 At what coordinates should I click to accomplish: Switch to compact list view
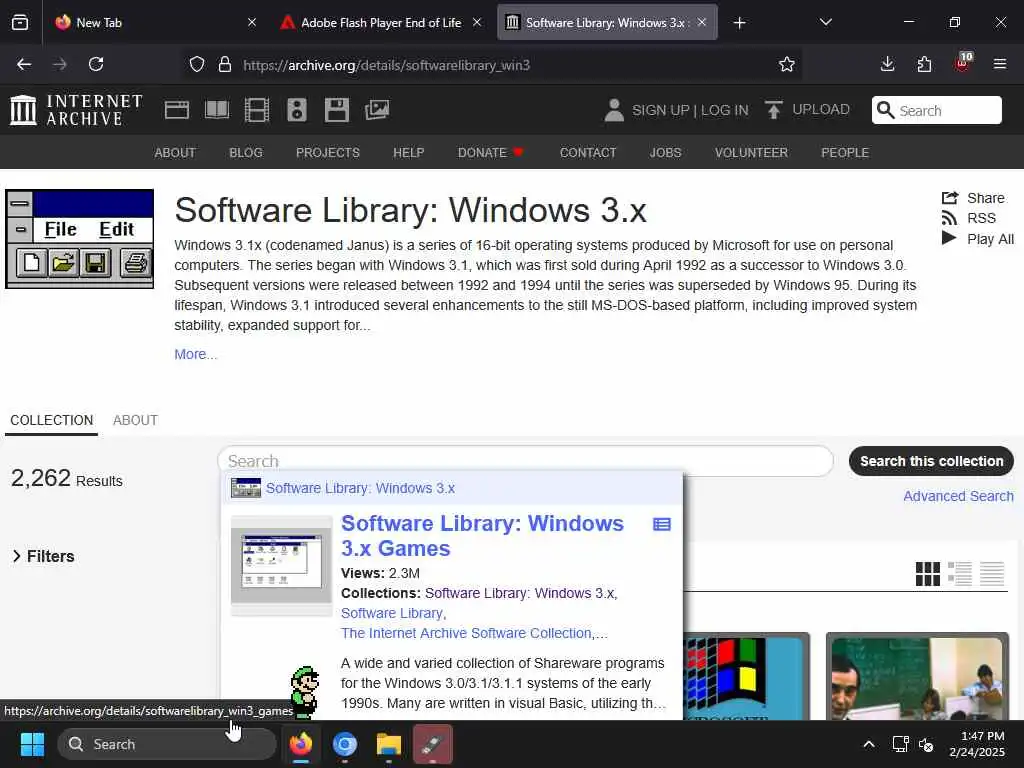click(x=992, y=574)
